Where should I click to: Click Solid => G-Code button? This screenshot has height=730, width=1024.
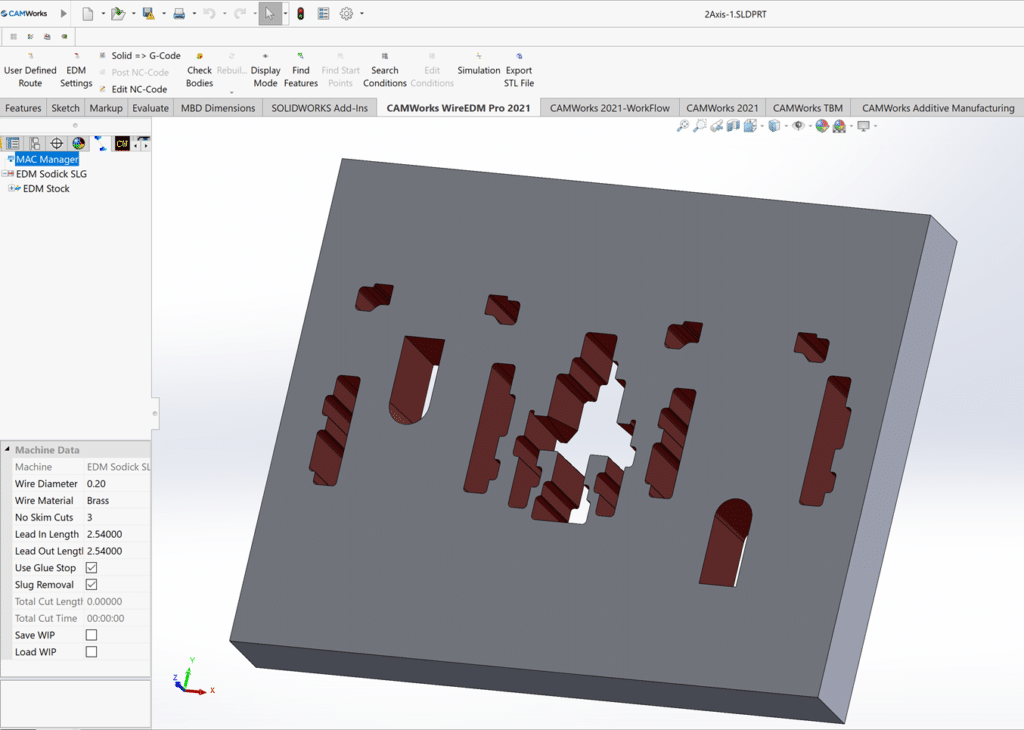[145, 56]
